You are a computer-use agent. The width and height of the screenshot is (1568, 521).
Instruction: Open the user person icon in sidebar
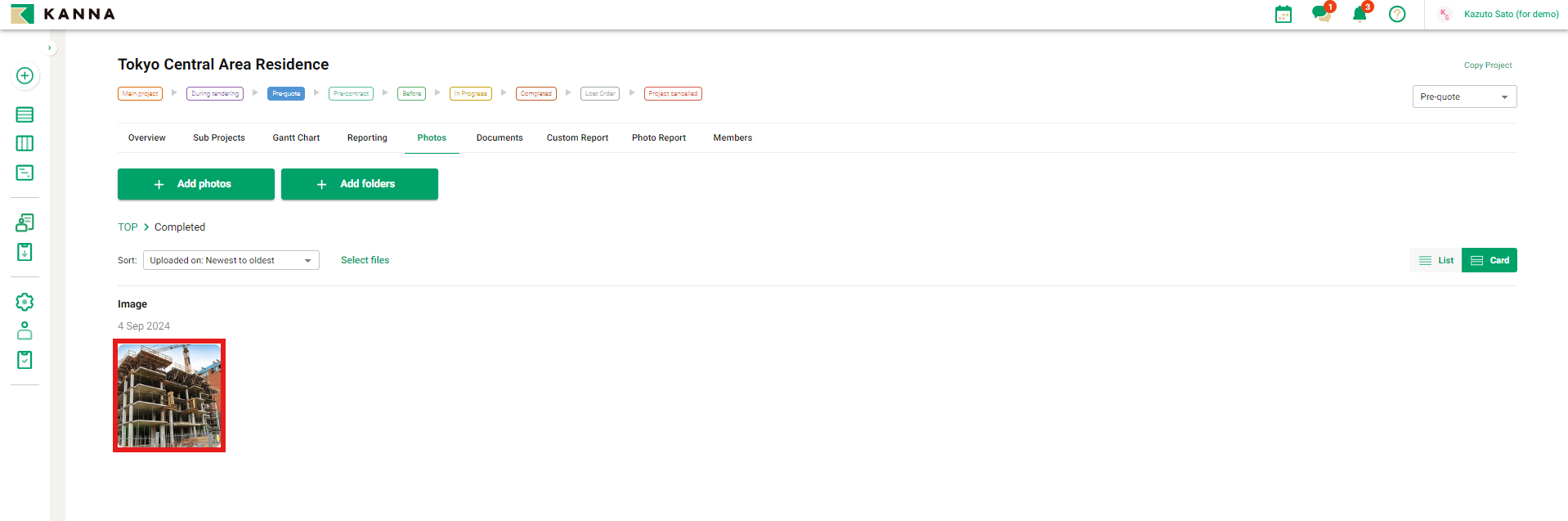[25, 330]
